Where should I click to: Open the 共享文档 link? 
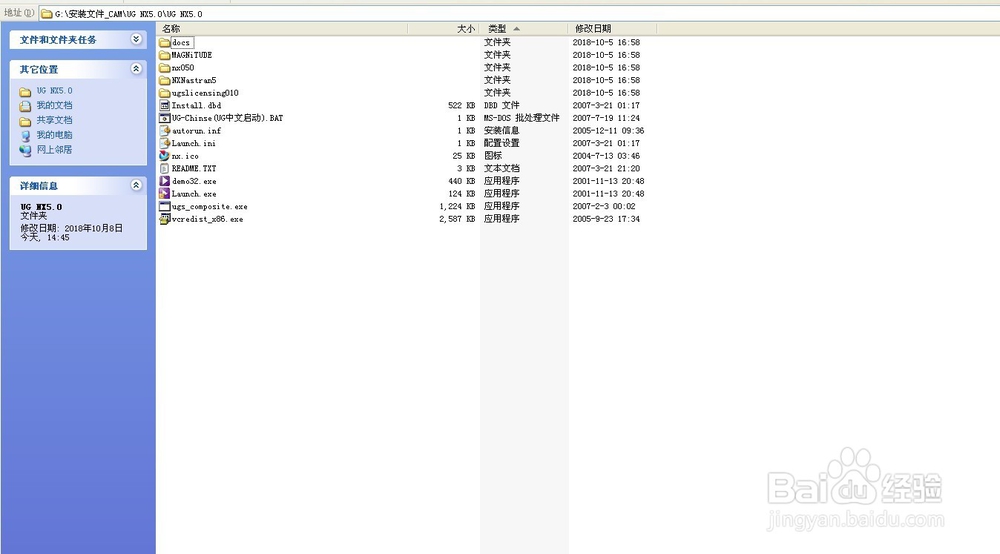click(54, 120)
